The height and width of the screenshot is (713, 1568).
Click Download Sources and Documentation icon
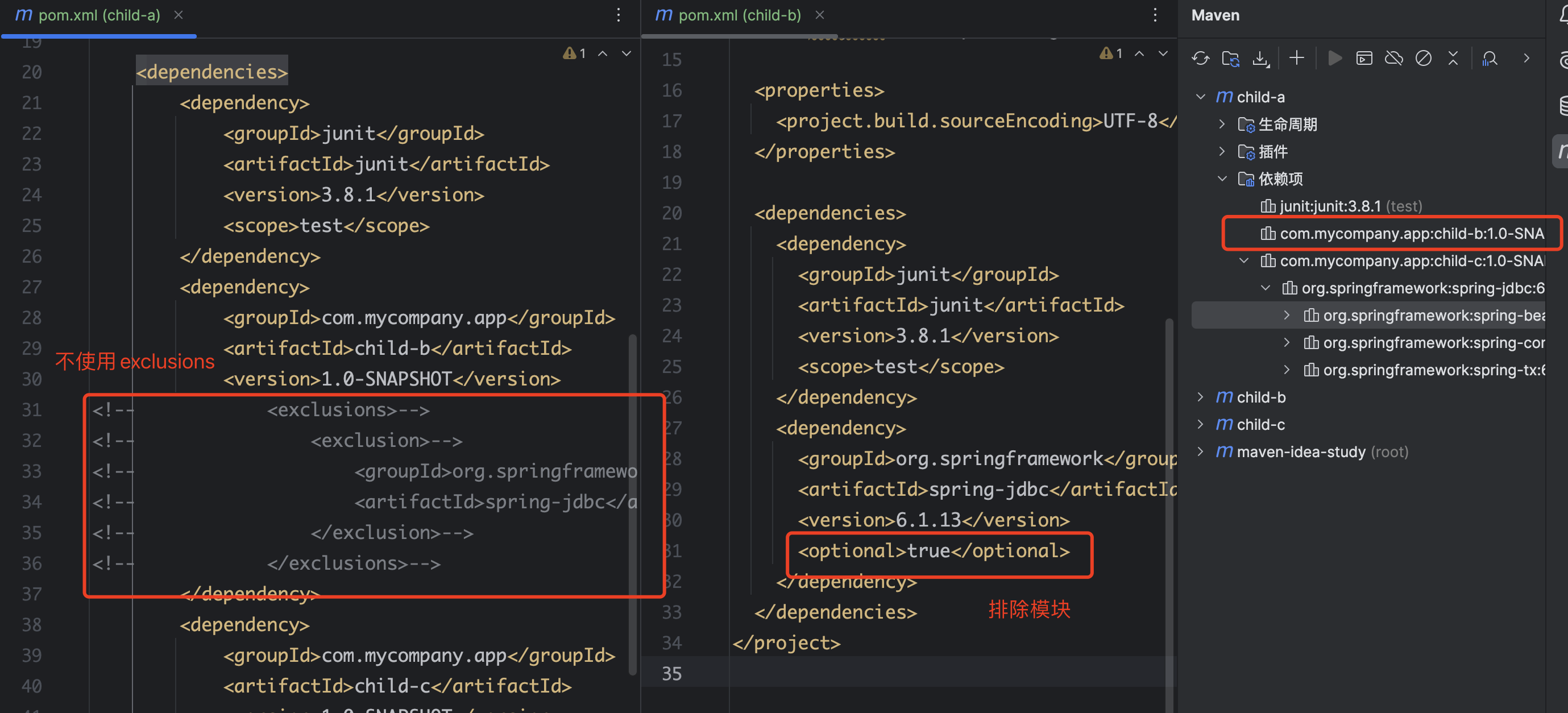click(x=1260, y=58)
